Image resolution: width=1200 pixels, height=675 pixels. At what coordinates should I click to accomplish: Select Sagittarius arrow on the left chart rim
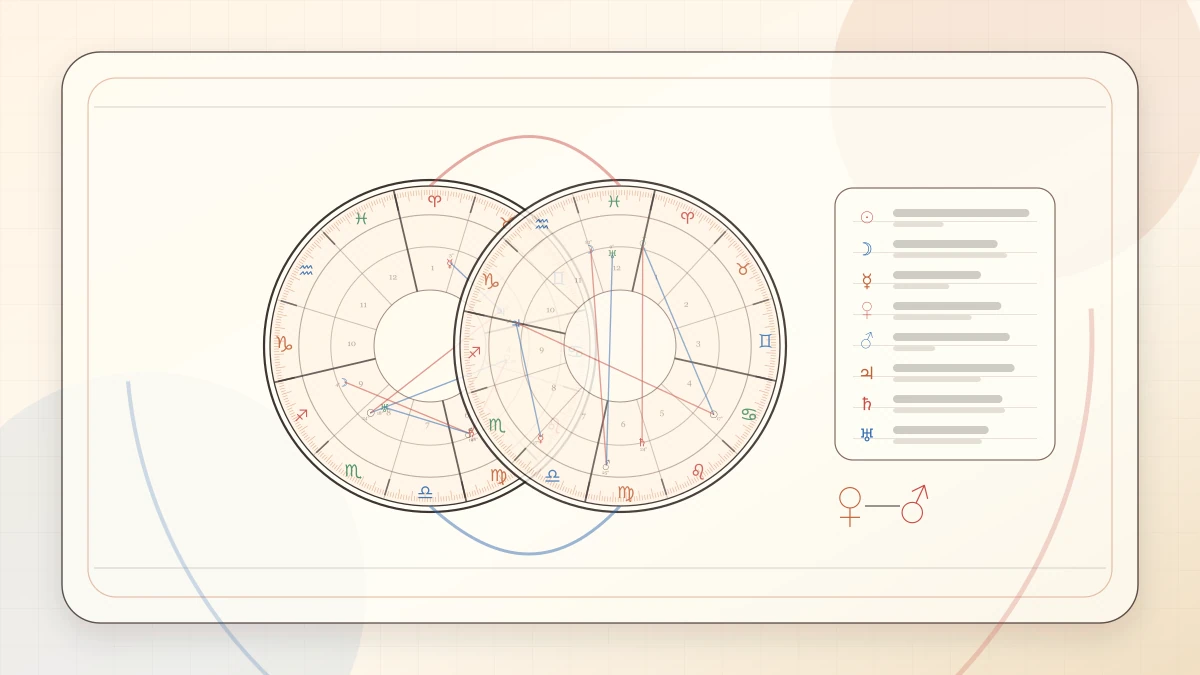(301, 414)
